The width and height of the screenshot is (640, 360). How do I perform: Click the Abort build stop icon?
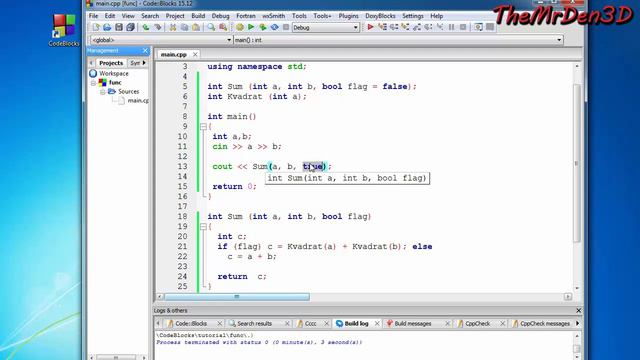point(286,27)
